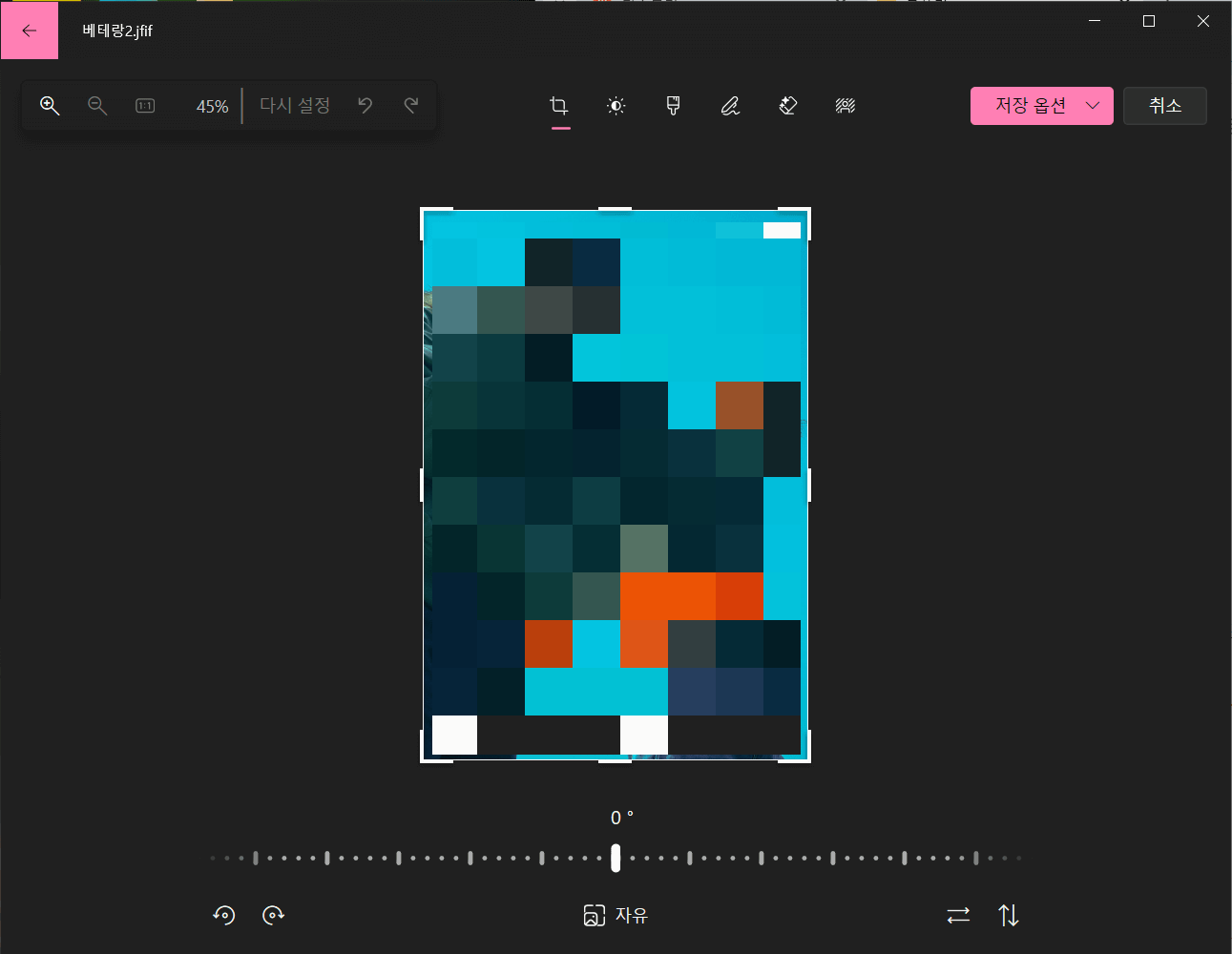Flip the image vertically
The image size is (1232, 954).
pos(1009,914)
